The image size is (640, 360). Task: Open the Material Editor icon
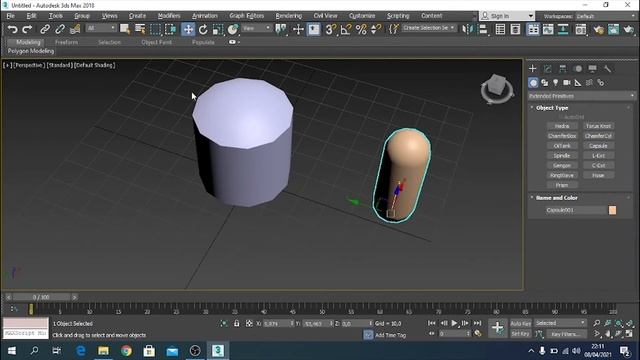point(581,29)
